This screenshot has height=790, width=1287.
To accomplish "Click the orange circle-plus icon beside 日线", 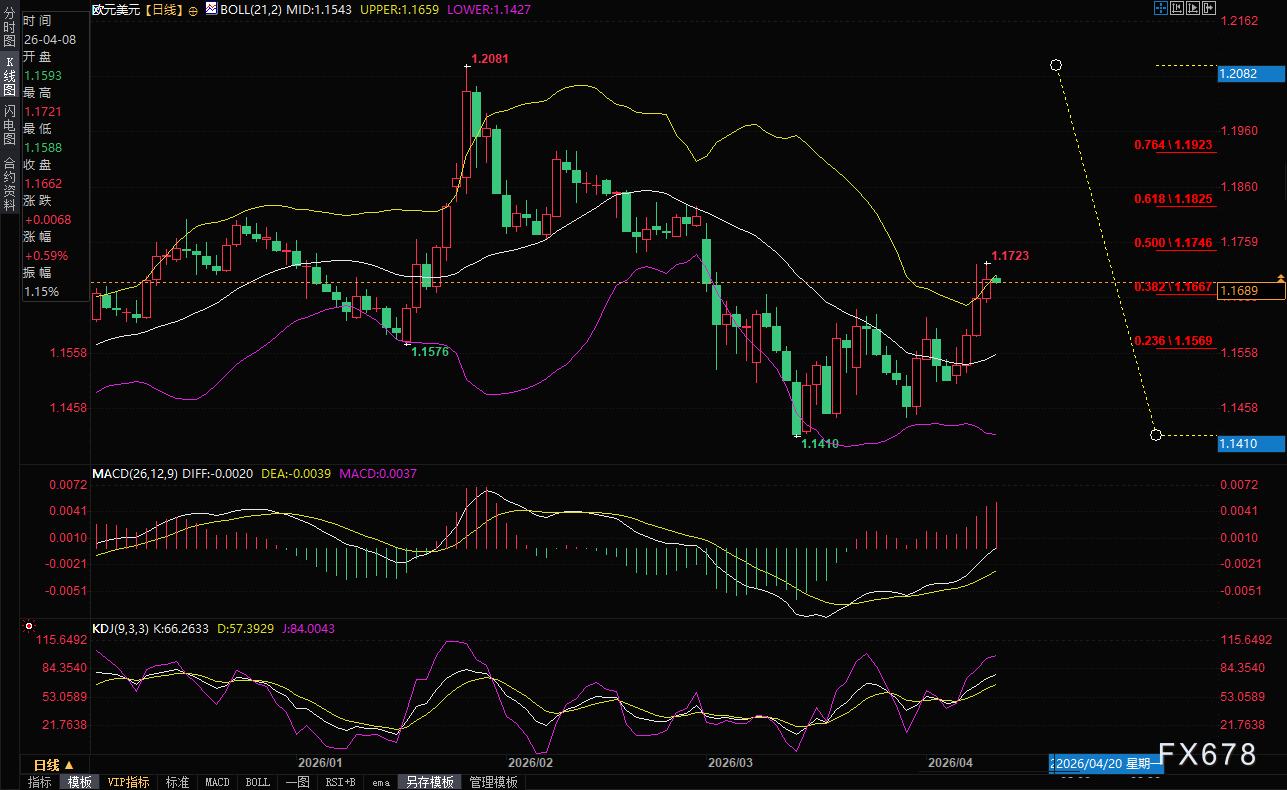I will coord(193,10).
